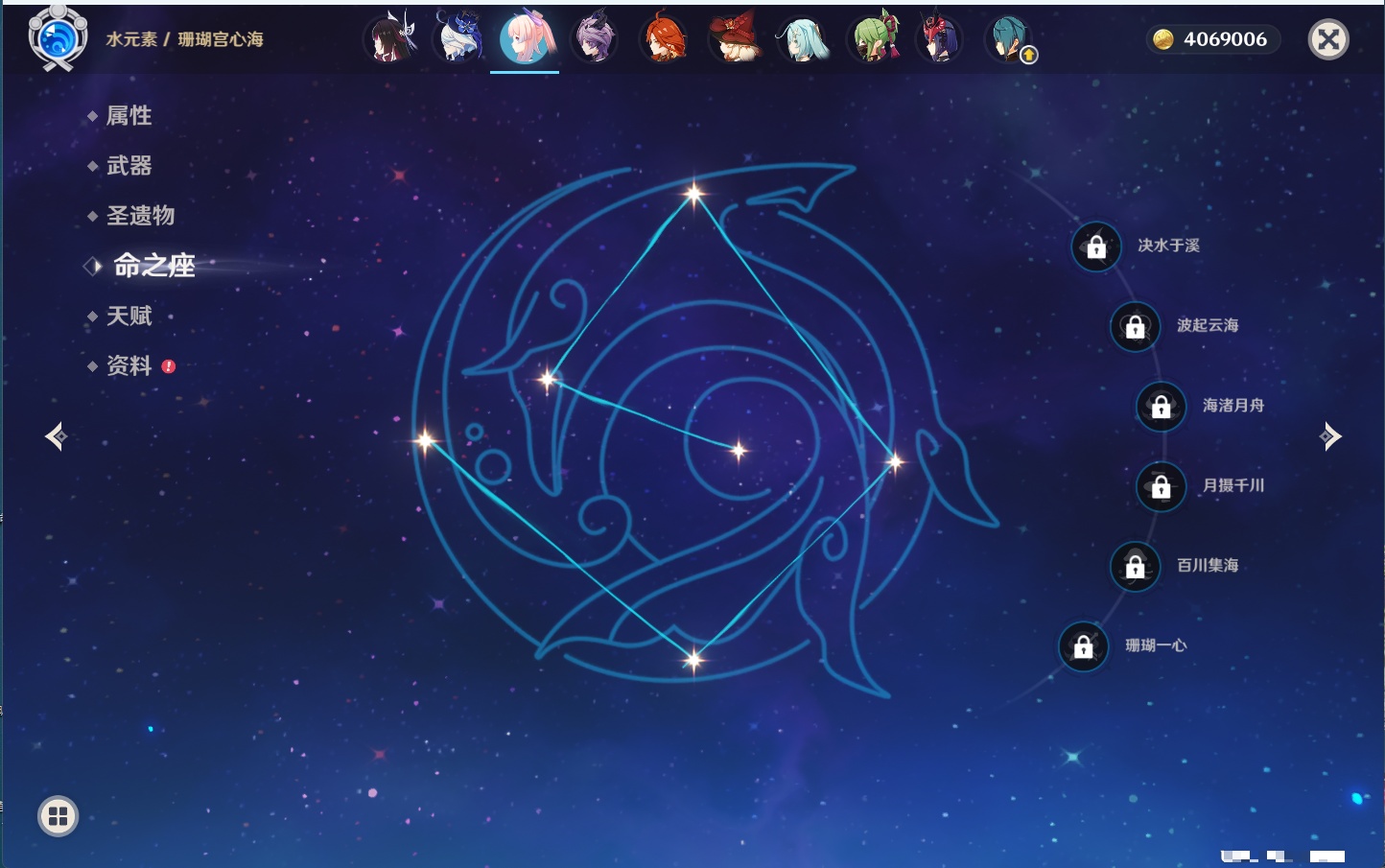
Task: Click the lock icon for 决水于溪
Action: [x=1096, y=246]
